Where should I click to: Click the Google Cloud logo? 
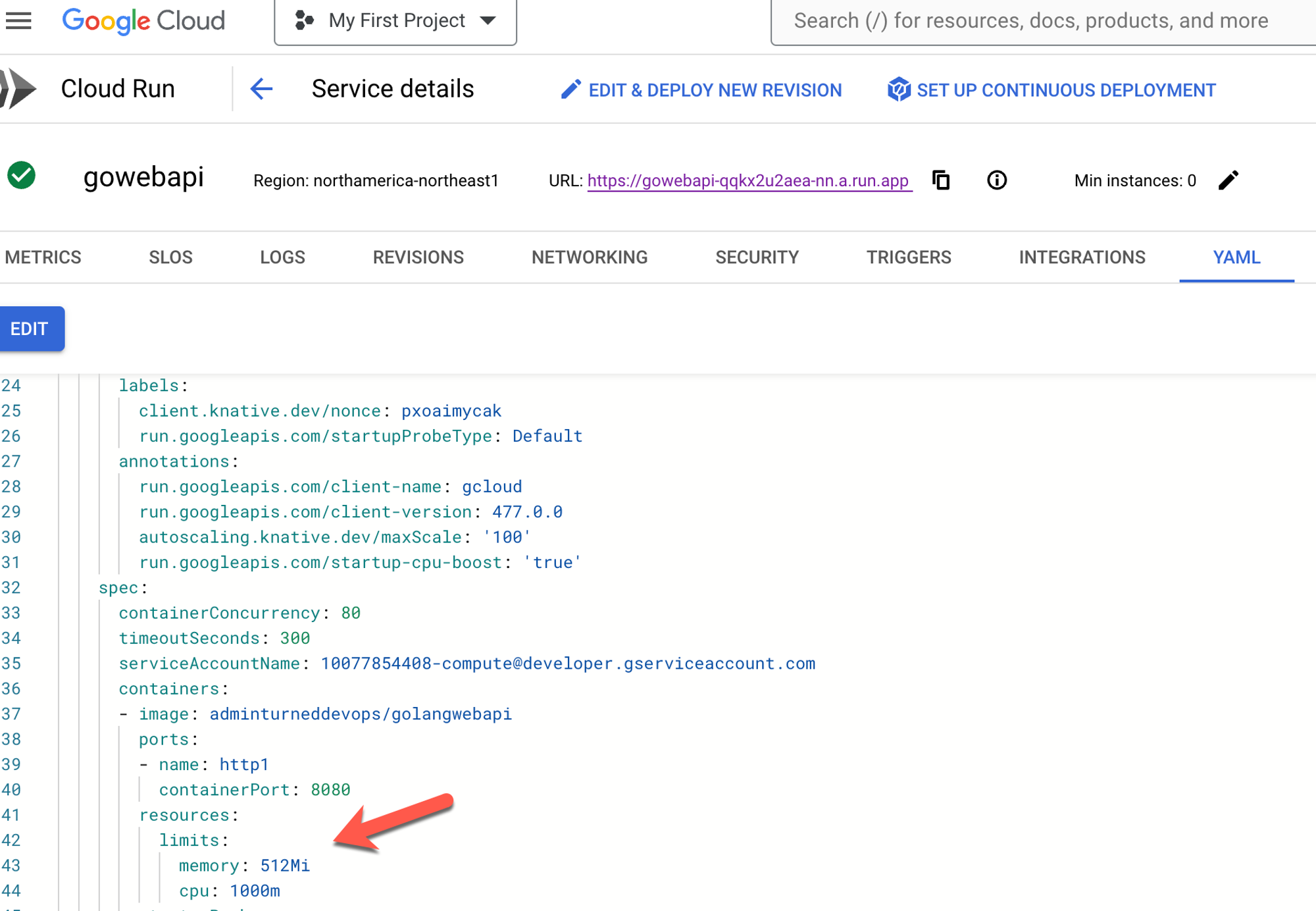coord(143,21)
